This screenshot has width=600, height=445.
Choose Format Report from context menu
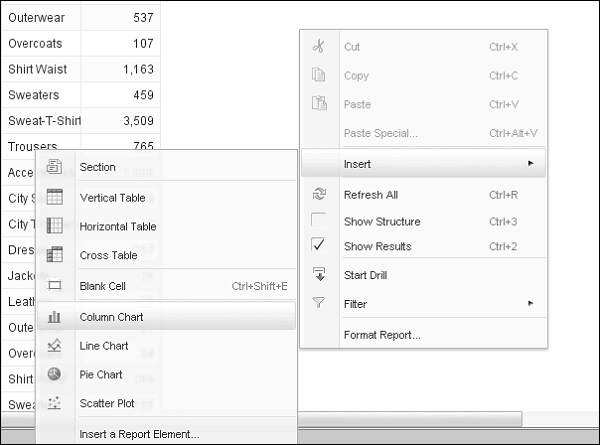point(382,334)
